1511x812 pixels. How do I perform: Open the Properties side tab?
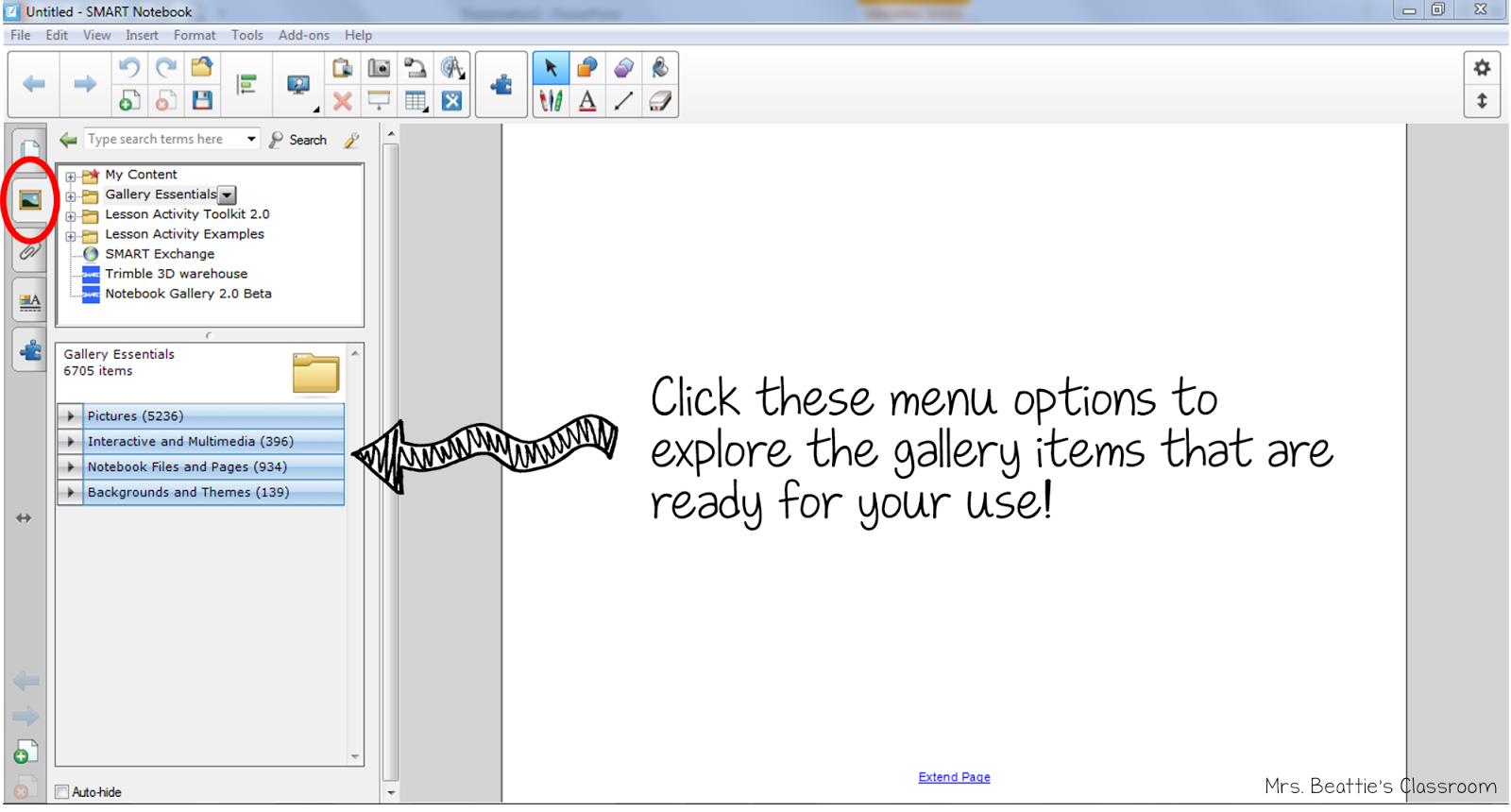pyautogui.click(x=30, y=302)
